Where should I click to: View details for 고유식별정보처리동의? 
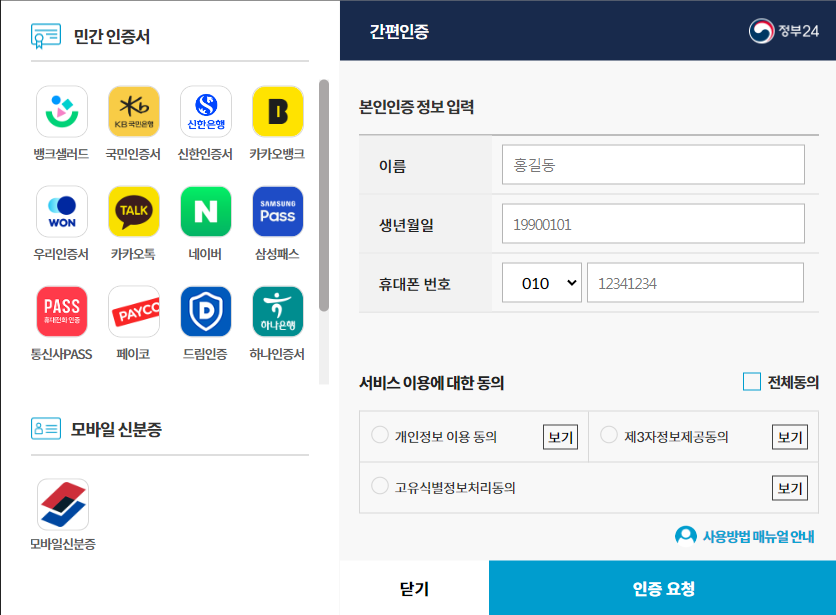[x=790, y=488]
